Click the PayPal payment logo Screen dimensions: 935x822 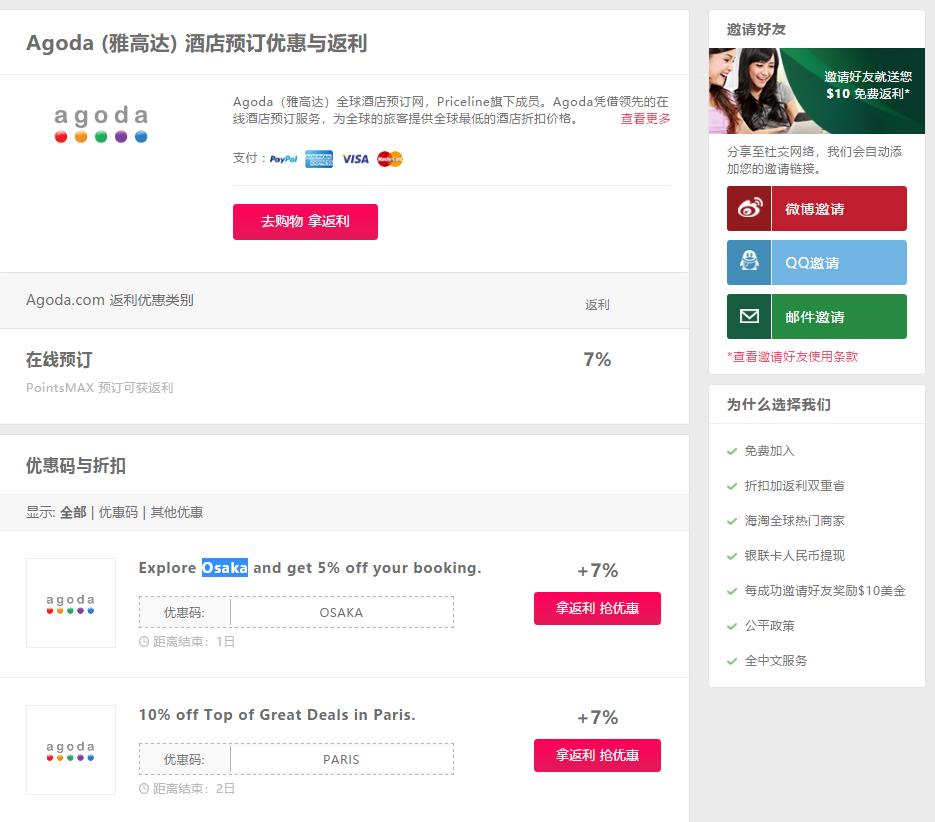click(x=284, y=159)
